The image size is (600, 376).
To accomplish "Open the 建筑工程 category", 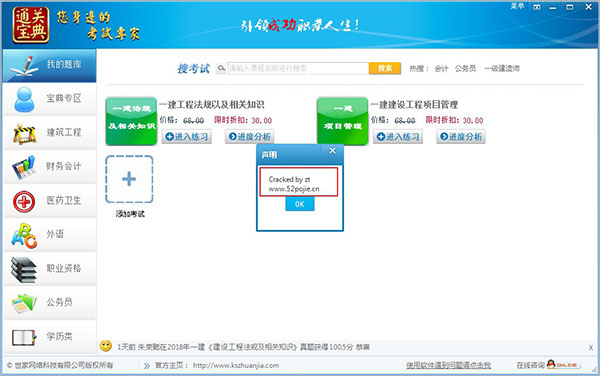I will (x=49, y=133).
